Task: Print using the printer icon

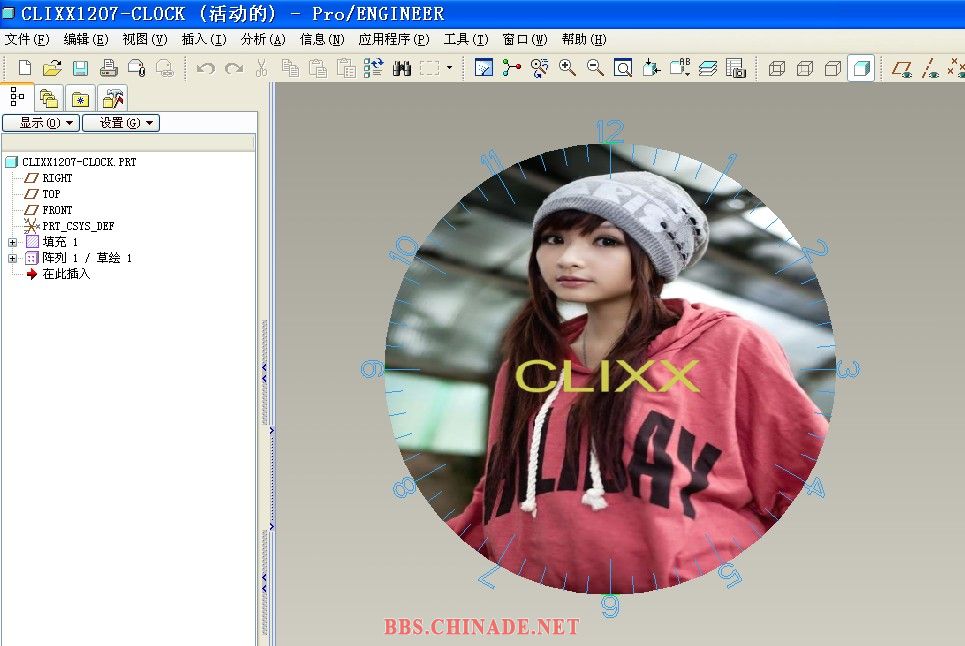Action: coord(108,68)
